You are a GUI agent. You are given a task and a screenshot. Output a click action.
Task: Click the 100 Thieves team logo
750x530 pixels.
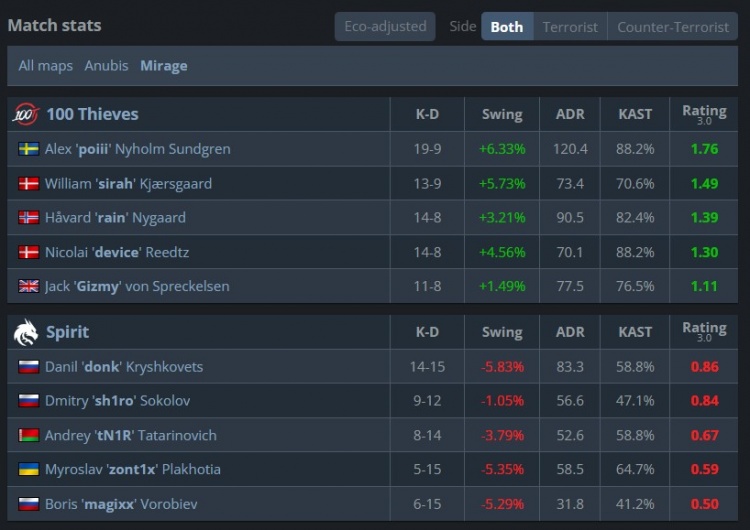25,114
